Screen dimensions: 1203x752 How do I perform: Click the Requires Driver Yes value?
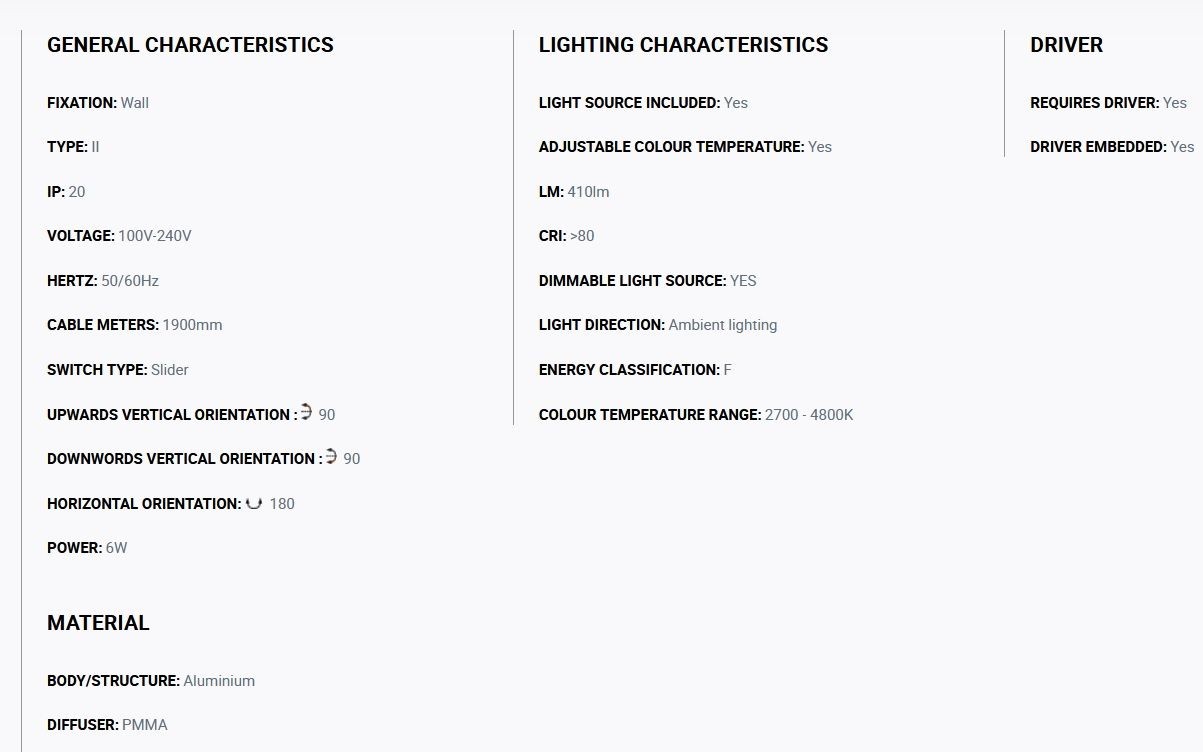point(1175,103)
